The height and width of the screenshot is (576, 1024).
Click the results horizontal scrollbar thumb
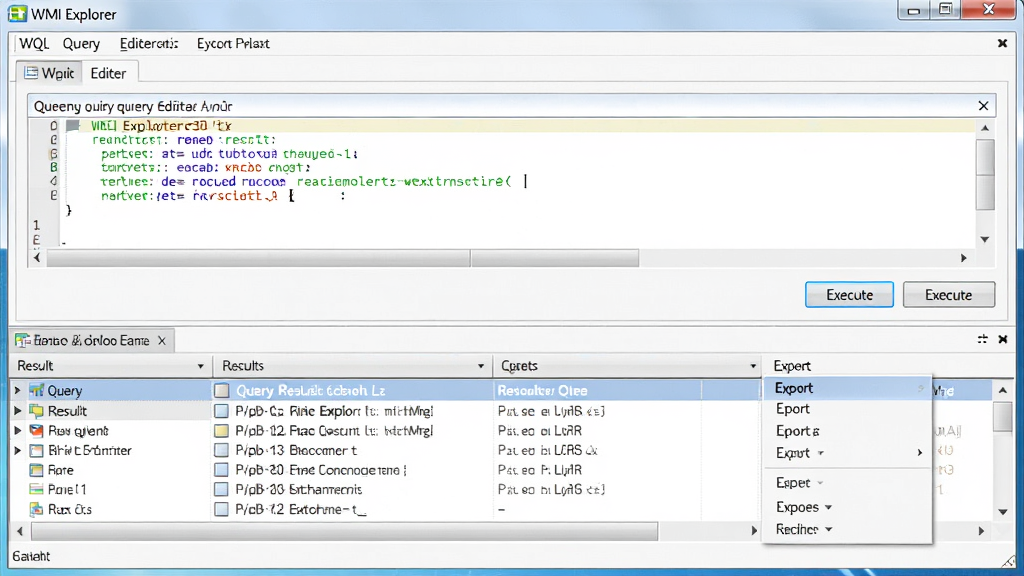point(344,531)
